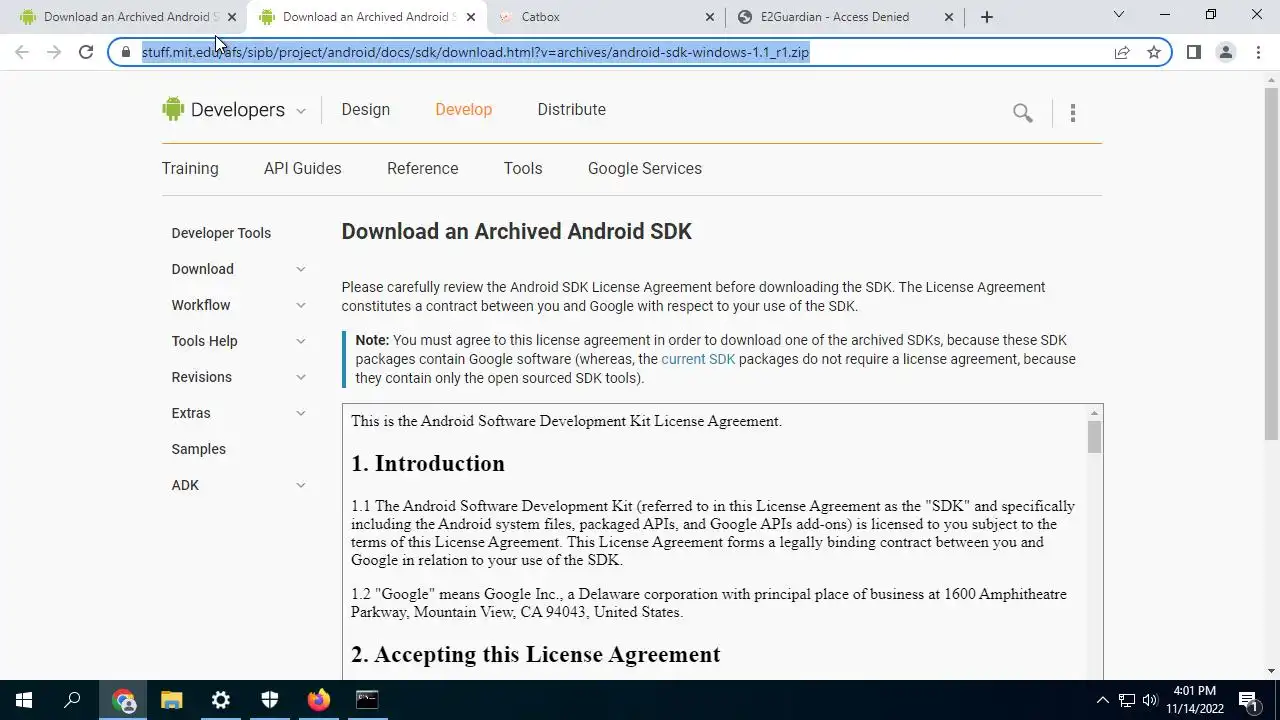Expand the Tools Help section chevron

pyautogui.click(x=300, y=341)
